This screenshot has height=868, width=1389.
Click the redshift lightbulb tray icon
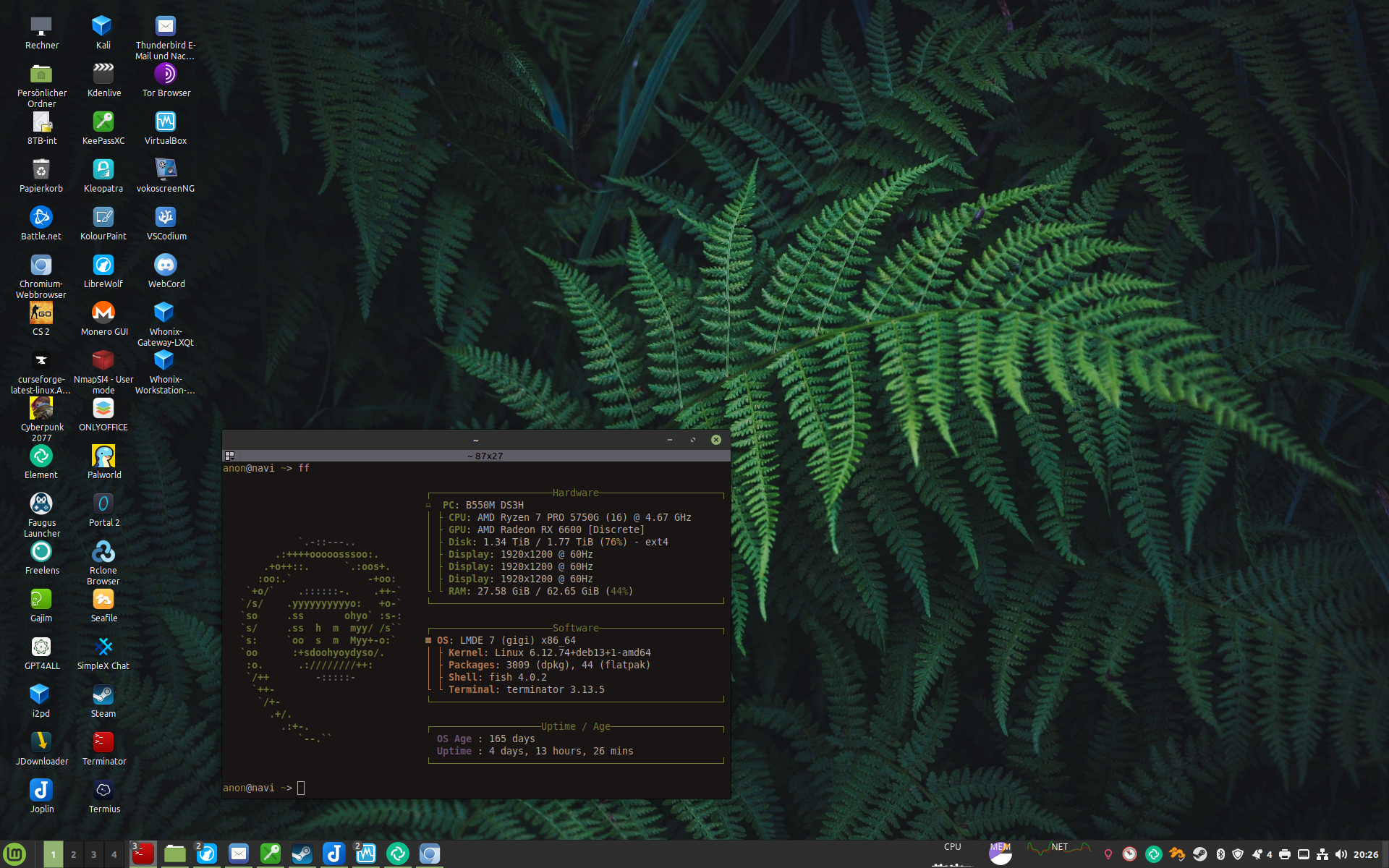tap(1108, 854)
